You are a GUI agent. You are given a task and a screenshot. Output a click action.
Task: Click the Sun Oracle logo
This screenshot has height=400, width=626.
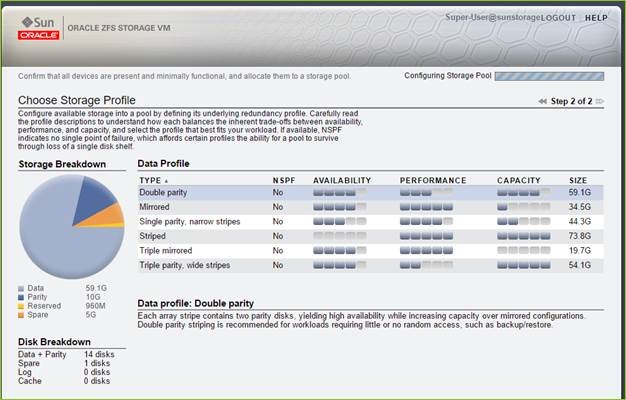(38, 28)
